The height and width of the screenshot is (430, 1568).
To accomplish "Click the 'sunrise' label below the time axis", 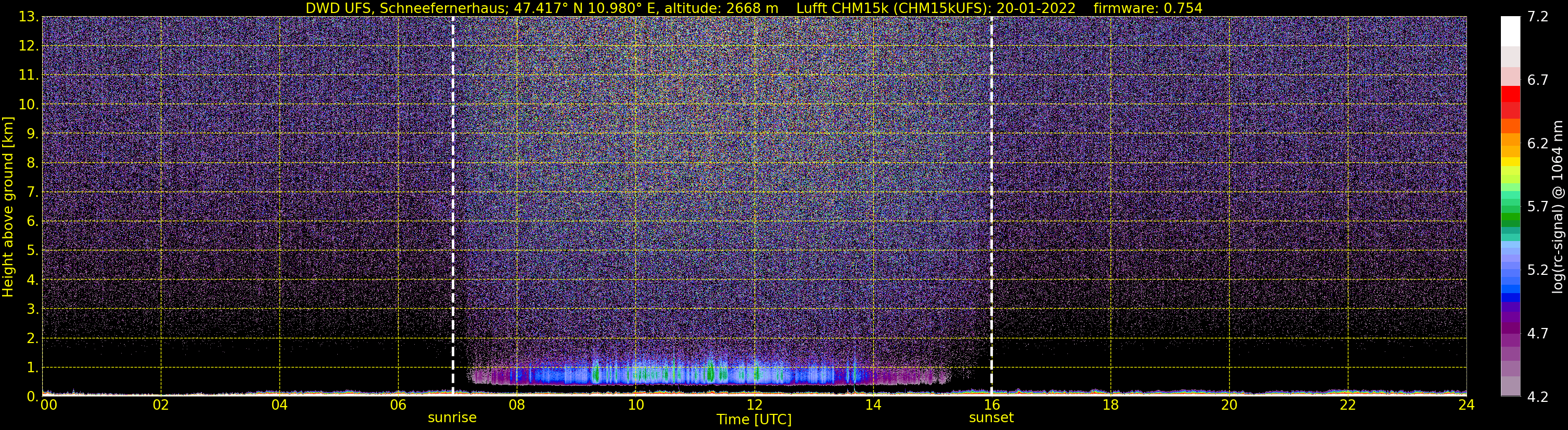I will click(x=452, y=418).
